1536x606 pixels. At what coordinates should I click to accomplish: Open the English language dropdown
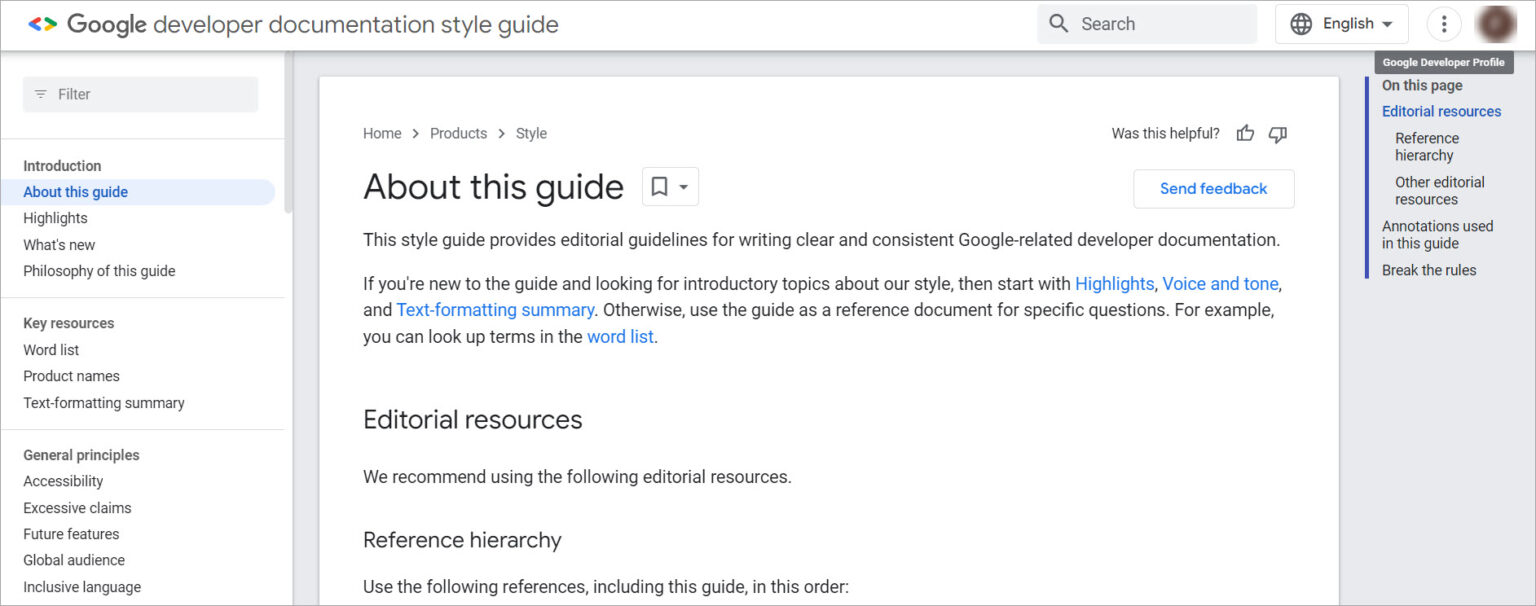coord(1350,23)
